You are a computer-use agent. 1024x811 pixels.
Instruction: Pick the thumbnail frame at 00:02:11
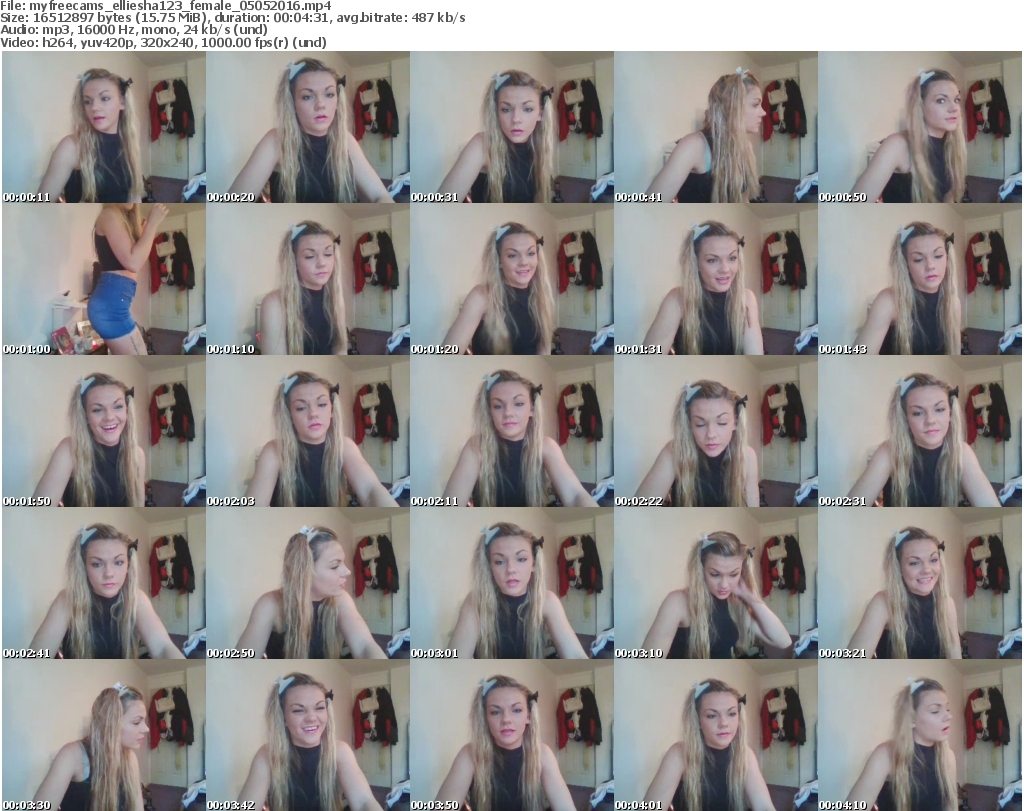tap(512, 432)
